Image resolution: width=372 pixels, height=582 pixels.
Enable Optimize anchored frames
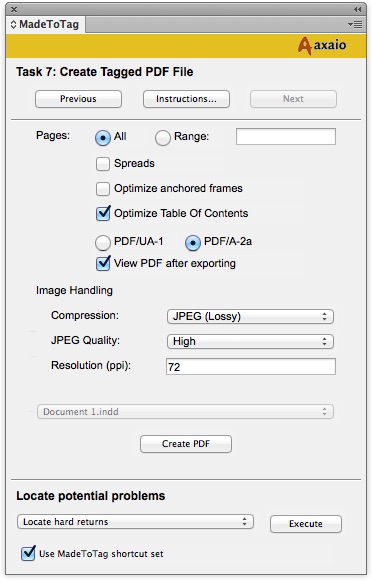tap(103, 189)
